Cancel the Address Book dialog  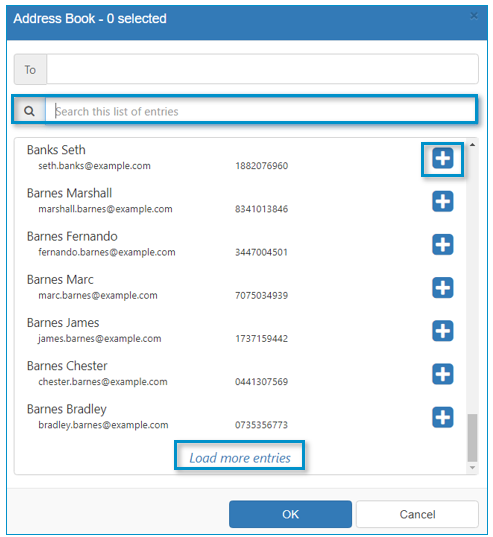417,514
